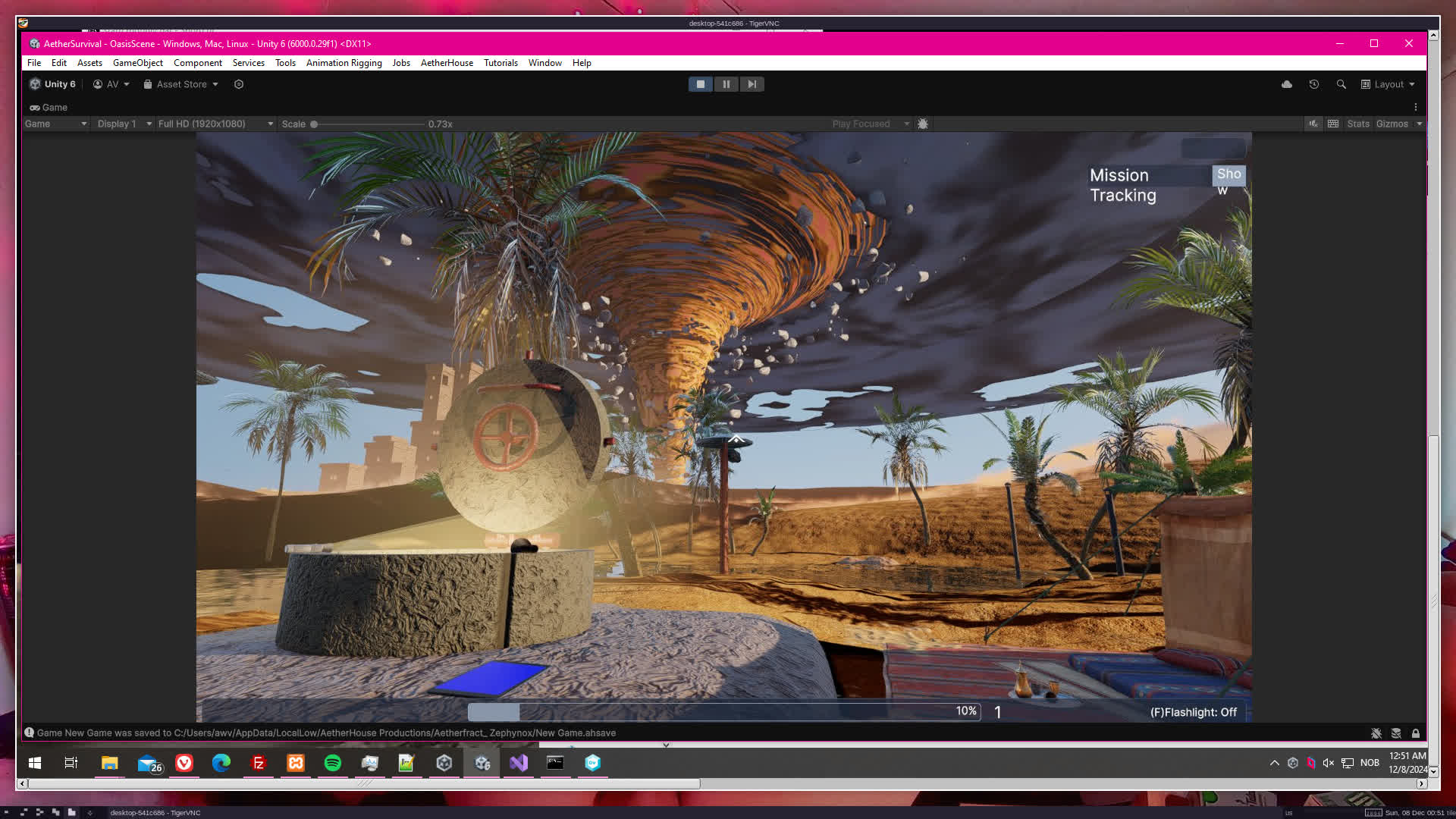Open the Undo History icon
Viewport: 1456px width, 819px height.
[1314, 84]
